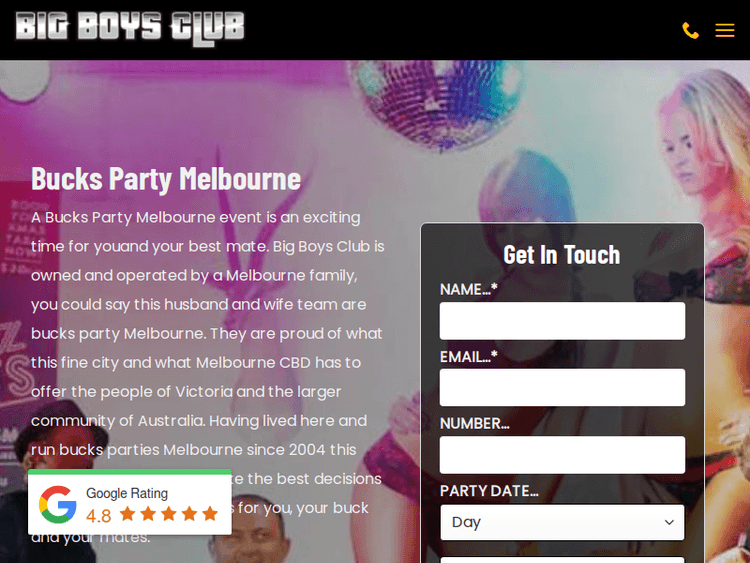
Task: Click the Bucks Party Melbourne heading
Action: [x=166, y=179]
